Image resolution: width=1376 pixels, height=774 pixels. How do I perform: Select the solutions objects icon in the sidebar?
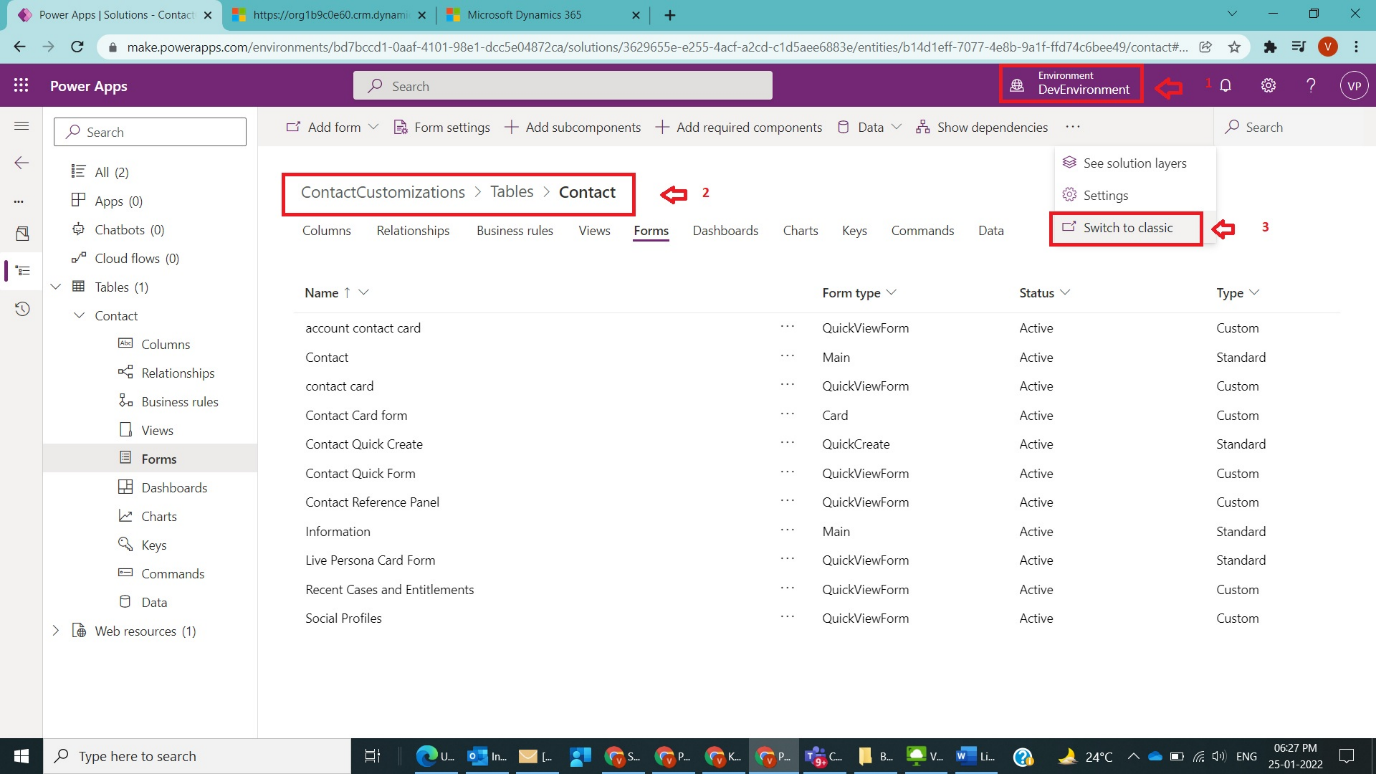coord(21,270)
